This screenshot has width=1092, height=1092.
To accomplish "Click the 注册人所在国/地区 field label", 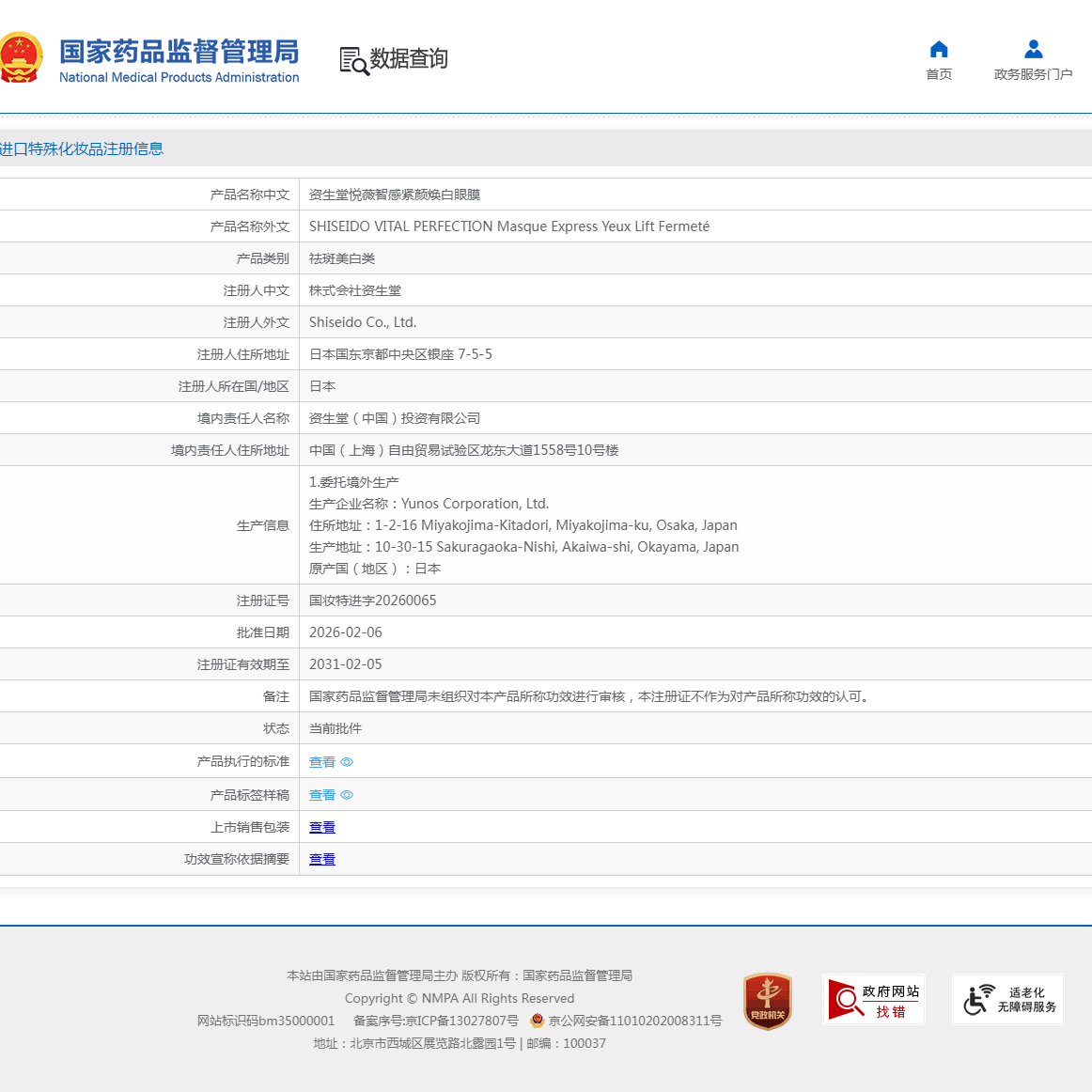I will coord(233,386).
